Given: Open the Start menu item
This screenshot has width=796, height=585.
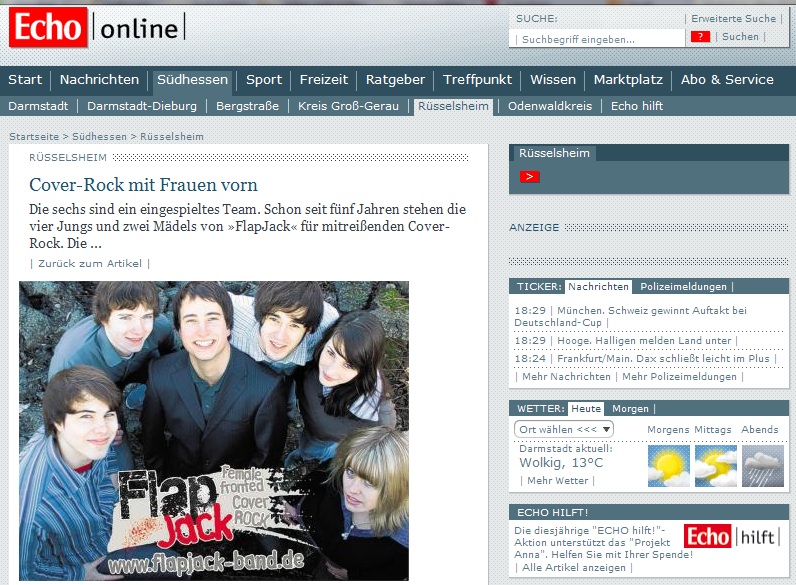Looking at the screenshot, I should pyautogui.click(x=25, y=80).
